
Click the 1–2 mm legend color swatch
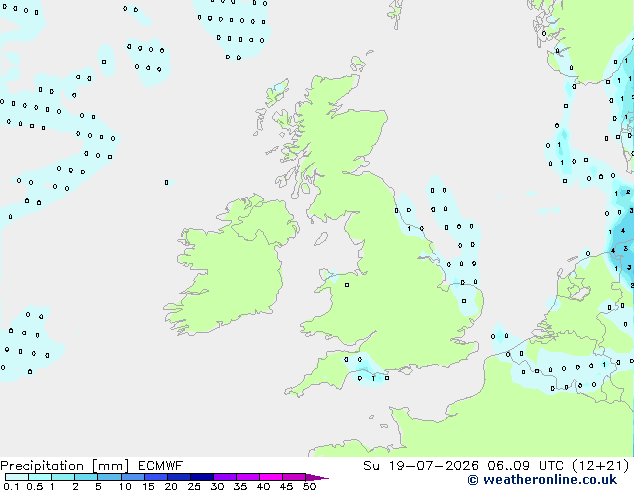click(63, 477)
